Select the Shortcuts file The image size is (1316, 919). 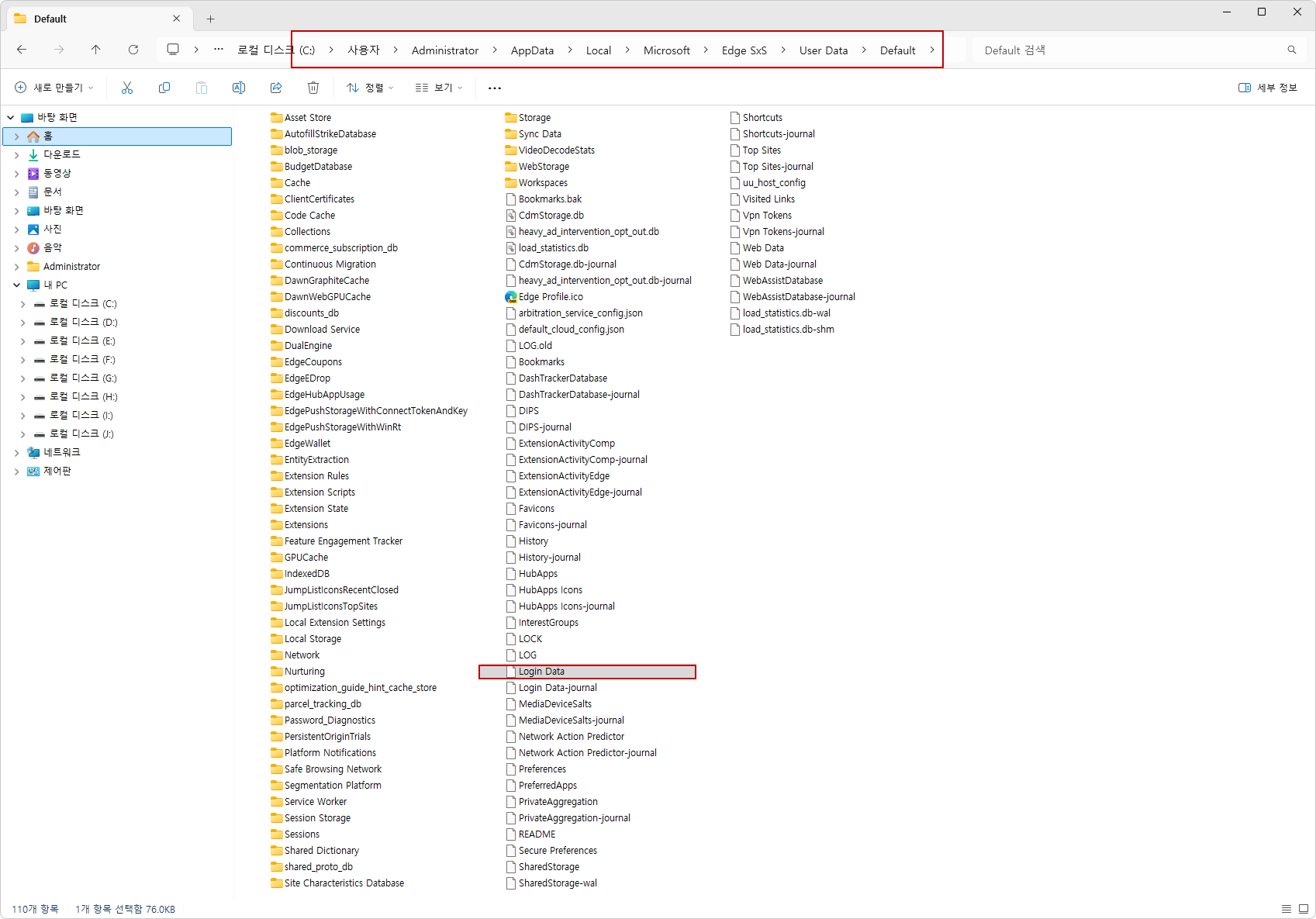[x=756, y=118]
